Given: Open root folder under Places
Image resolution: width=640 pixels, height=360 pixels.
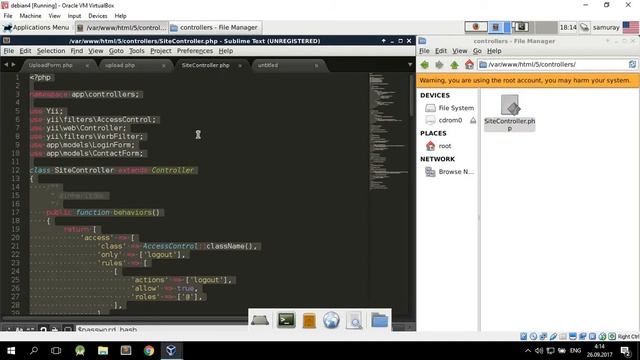Looking at the screenshot, I should (439, 146).
